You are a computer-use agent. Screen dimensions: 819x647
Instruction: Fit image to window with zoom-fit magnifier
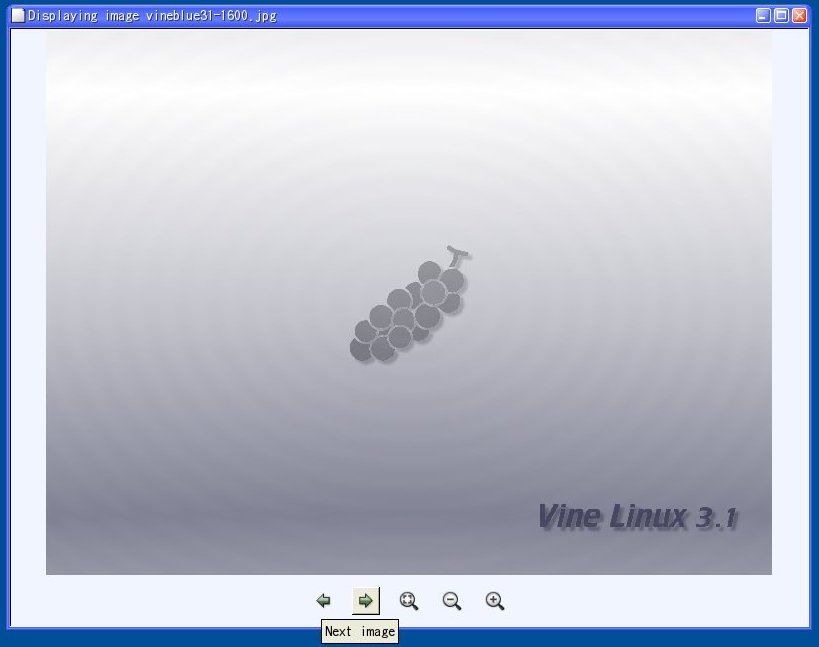(408, 601)
